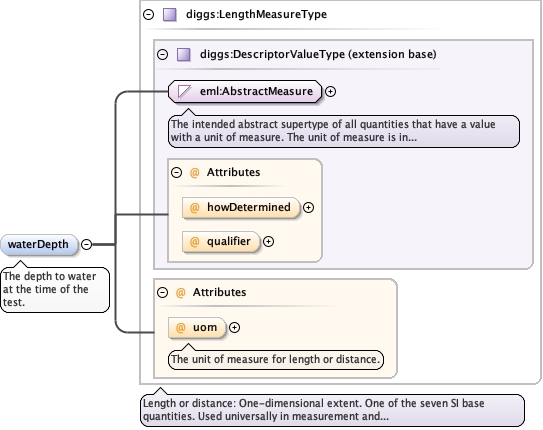Select the howDetermined attribute node
The width and height of the screenshot is (543, 430).
[241, 207]
